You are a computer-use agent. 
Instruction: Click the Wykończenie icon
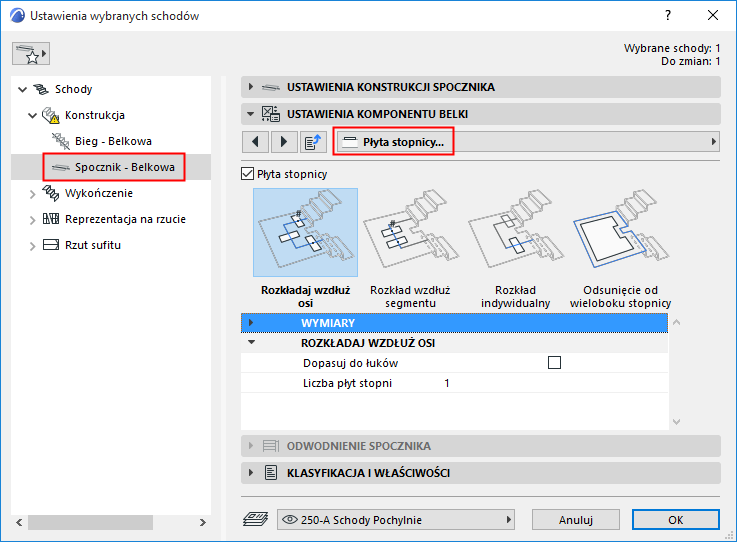click(x=51, y=193)
